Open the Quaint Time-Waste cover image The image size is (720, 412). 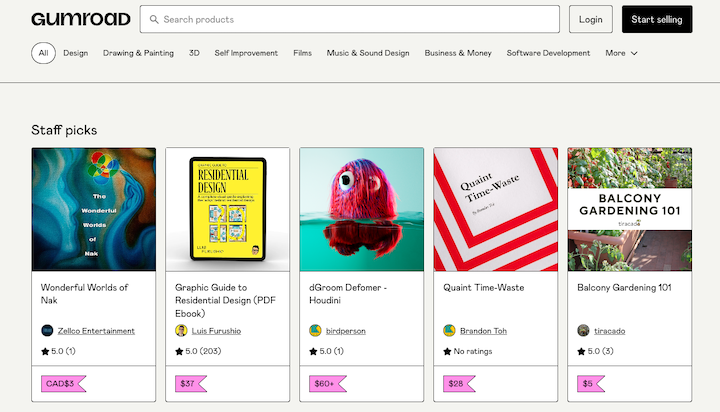(496, 209)
